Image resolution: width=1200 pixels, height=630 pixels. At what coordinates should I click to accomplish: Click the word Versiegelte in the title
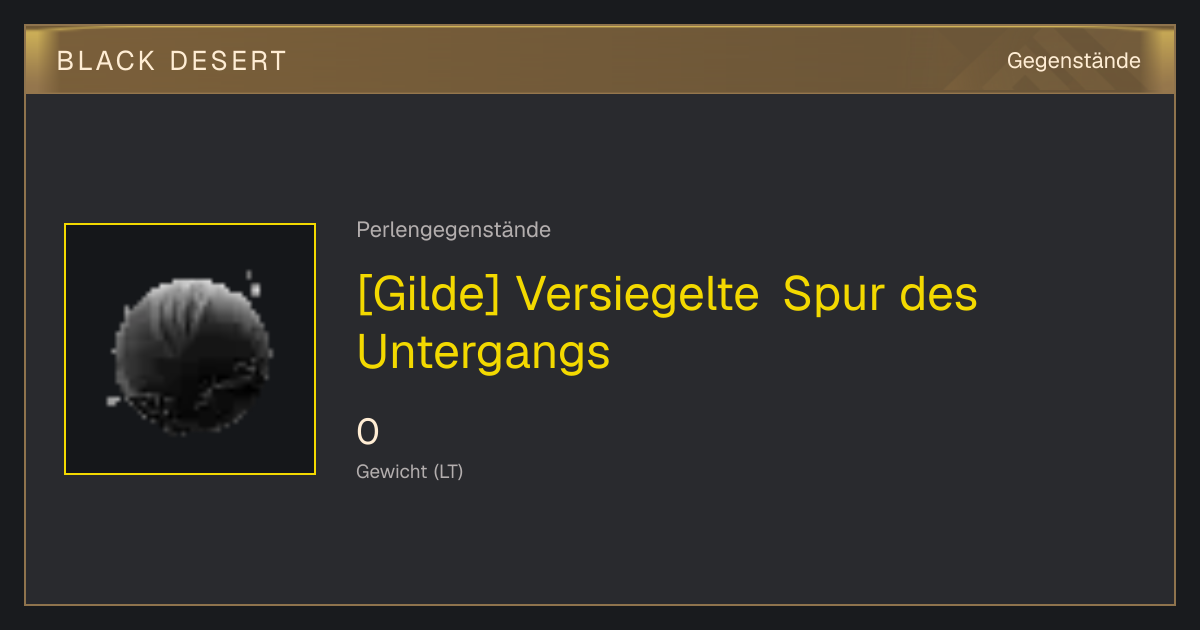click(639, 294)
